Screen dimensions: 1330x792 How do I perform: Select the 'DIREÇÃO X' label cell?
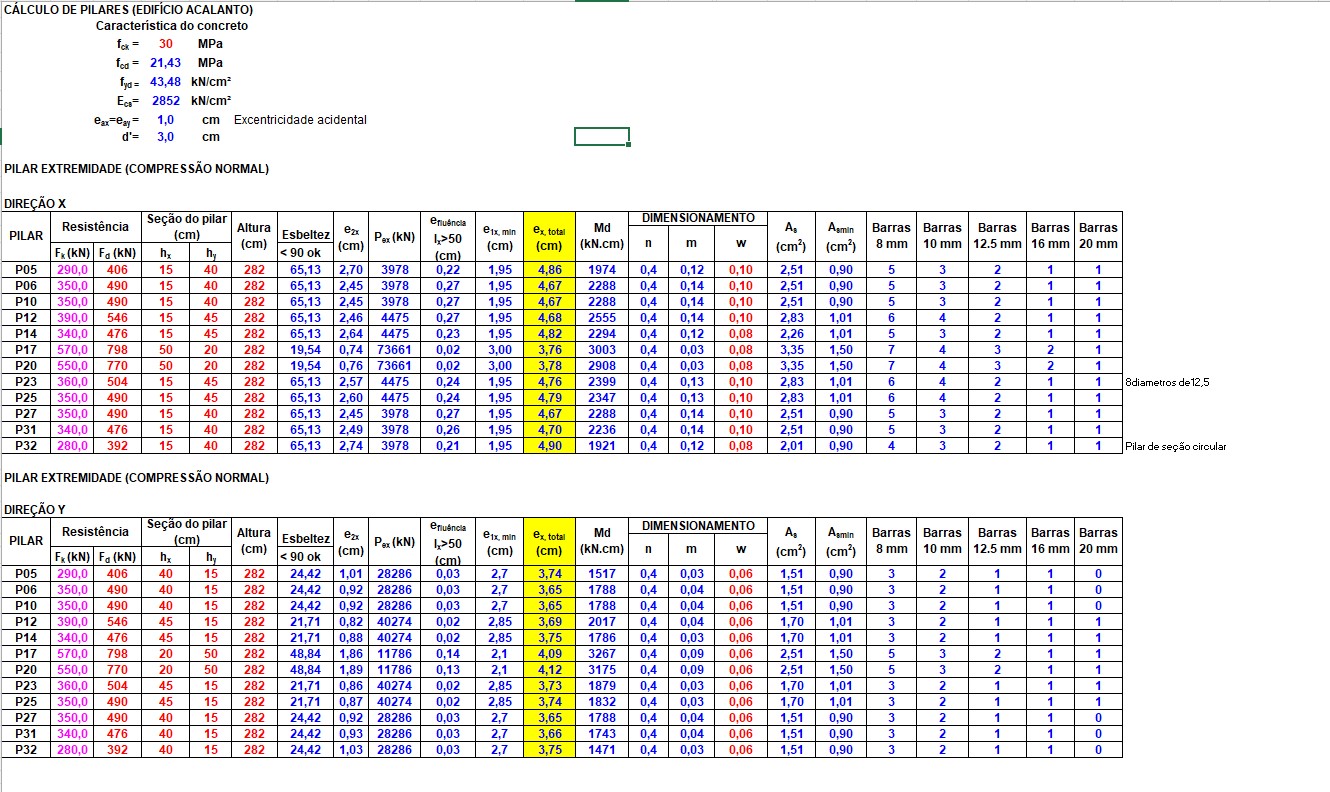click(35, 204)
